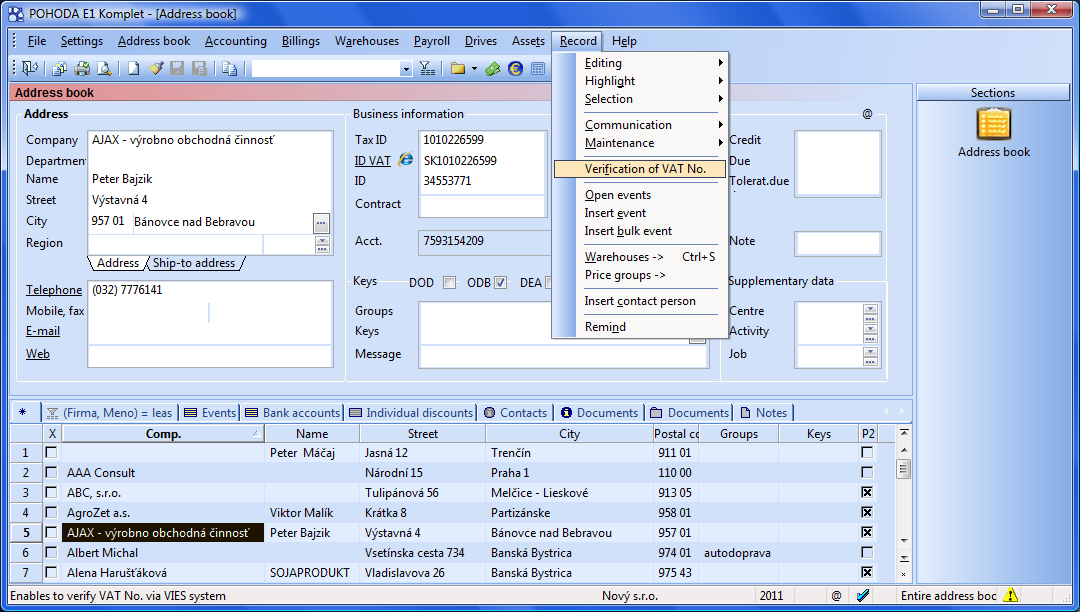Click the euro coin toolbar icon
The image size is (1080, 612).
tap(515, 68)
